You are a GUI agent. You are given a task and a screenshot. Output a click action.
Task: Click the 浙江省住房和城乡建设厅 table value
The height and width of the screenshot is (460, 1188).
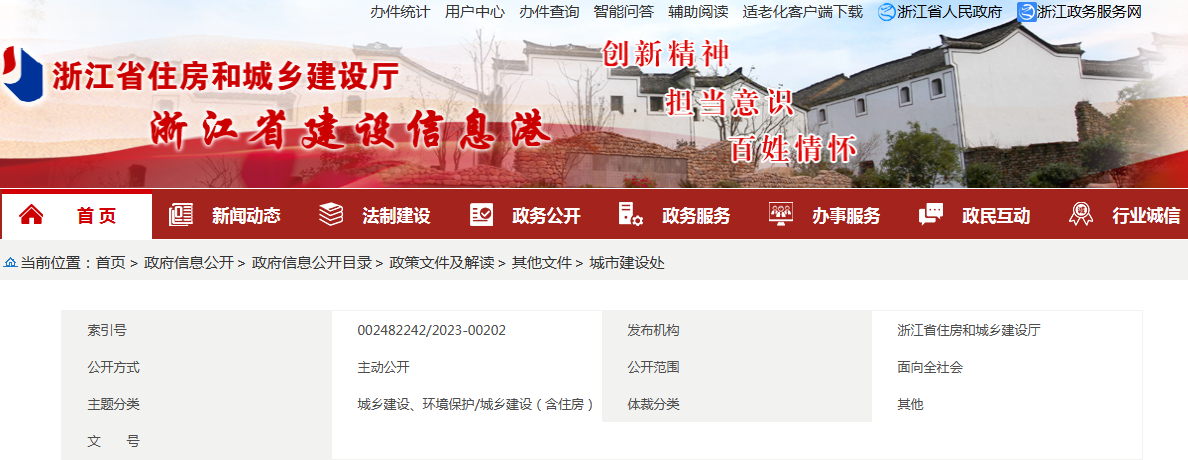click(969, 330)
